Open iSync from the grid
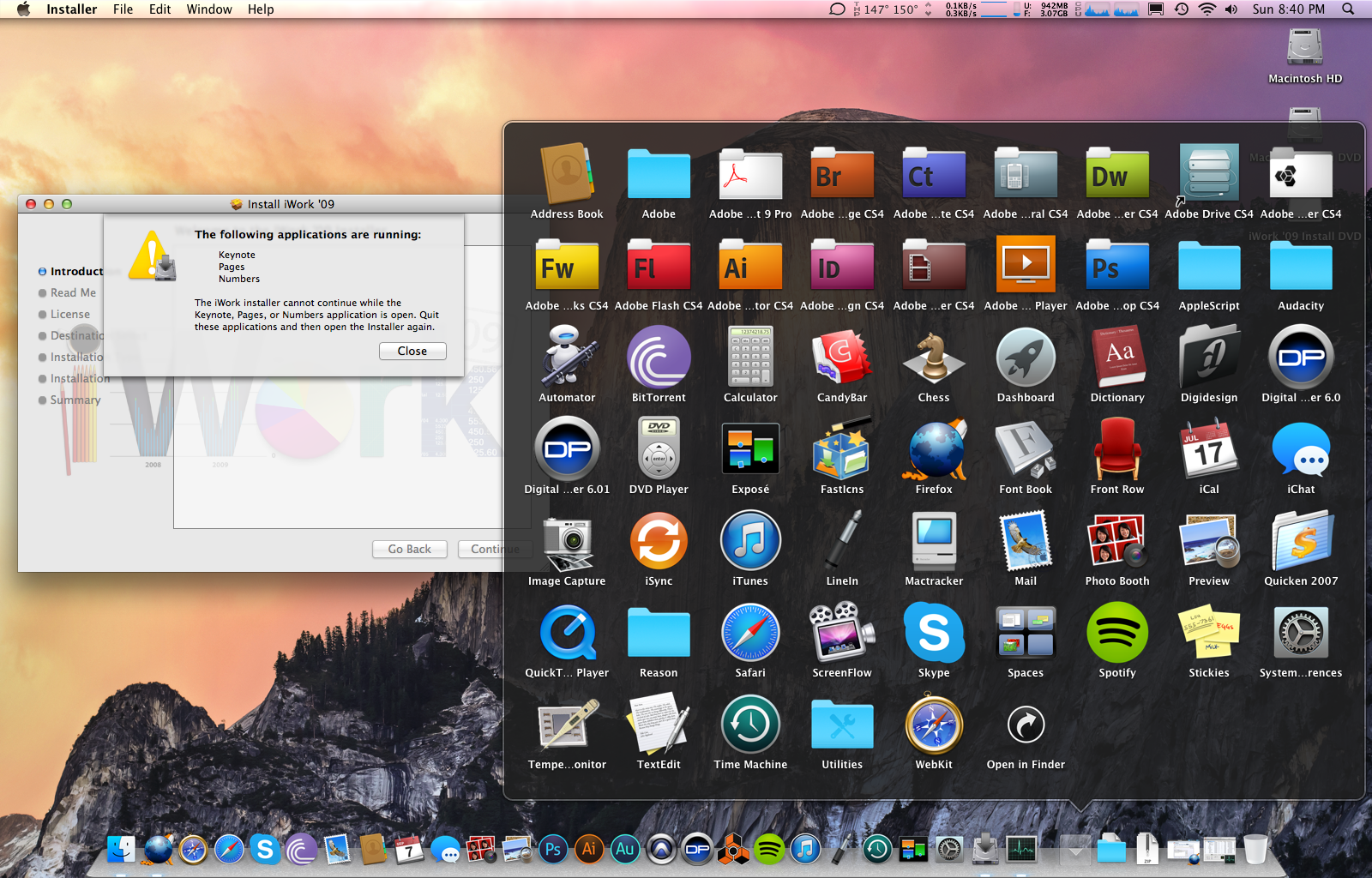1372x878 pixels. pos(659,540)
